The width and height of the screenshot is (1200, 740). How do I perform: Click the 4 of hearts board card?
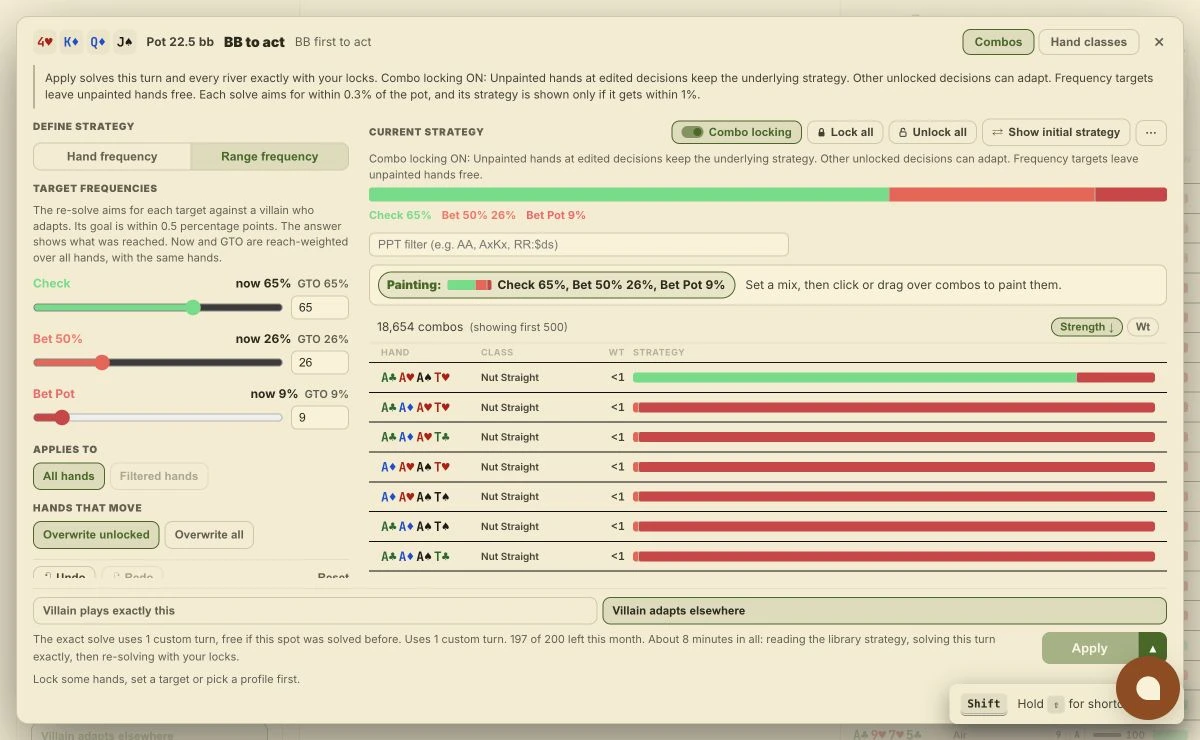(44, 42)
